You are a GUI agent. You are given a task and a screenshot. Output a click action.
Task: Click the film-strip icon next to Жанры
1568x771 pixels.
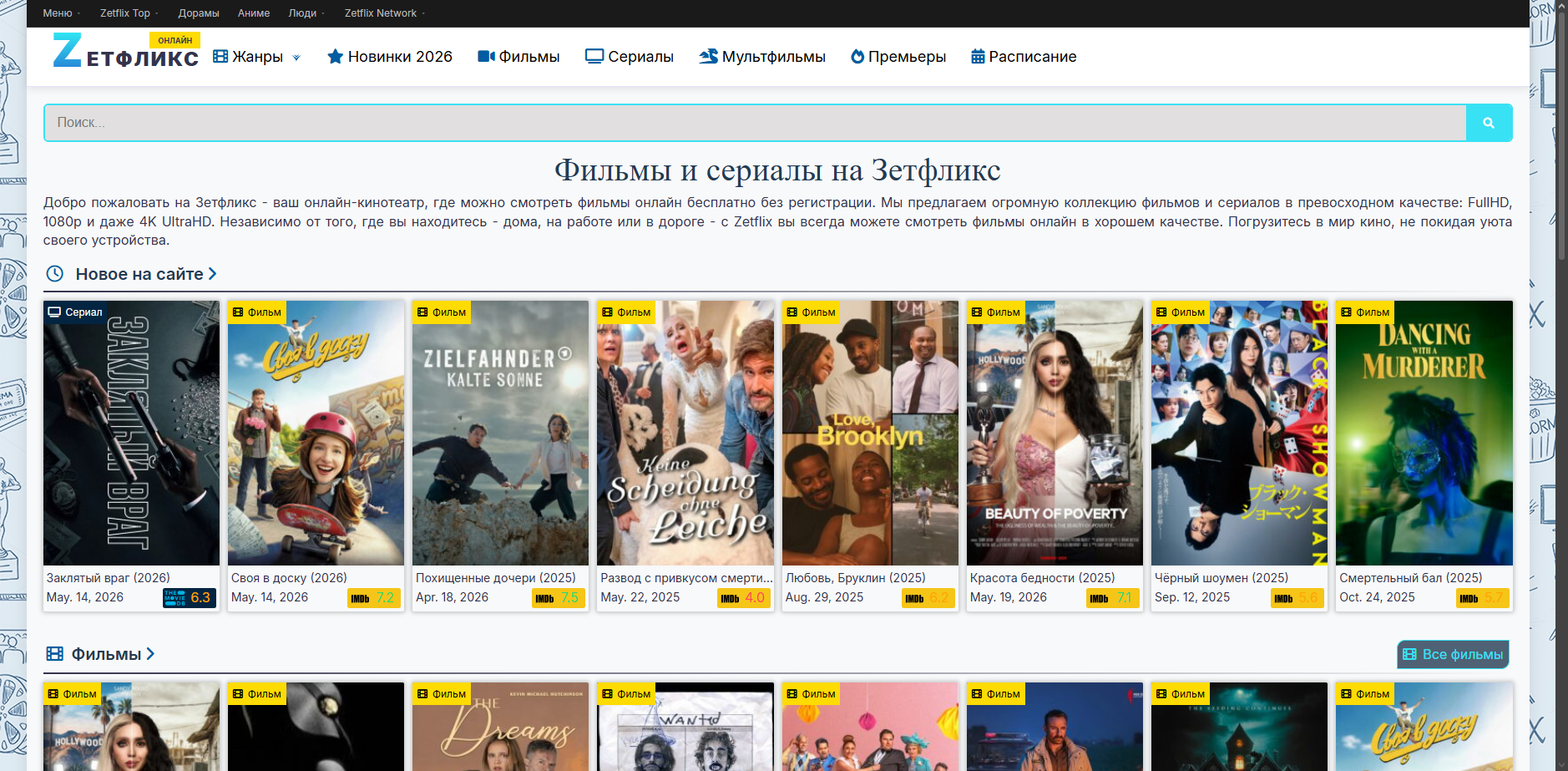tap(220, 57)
